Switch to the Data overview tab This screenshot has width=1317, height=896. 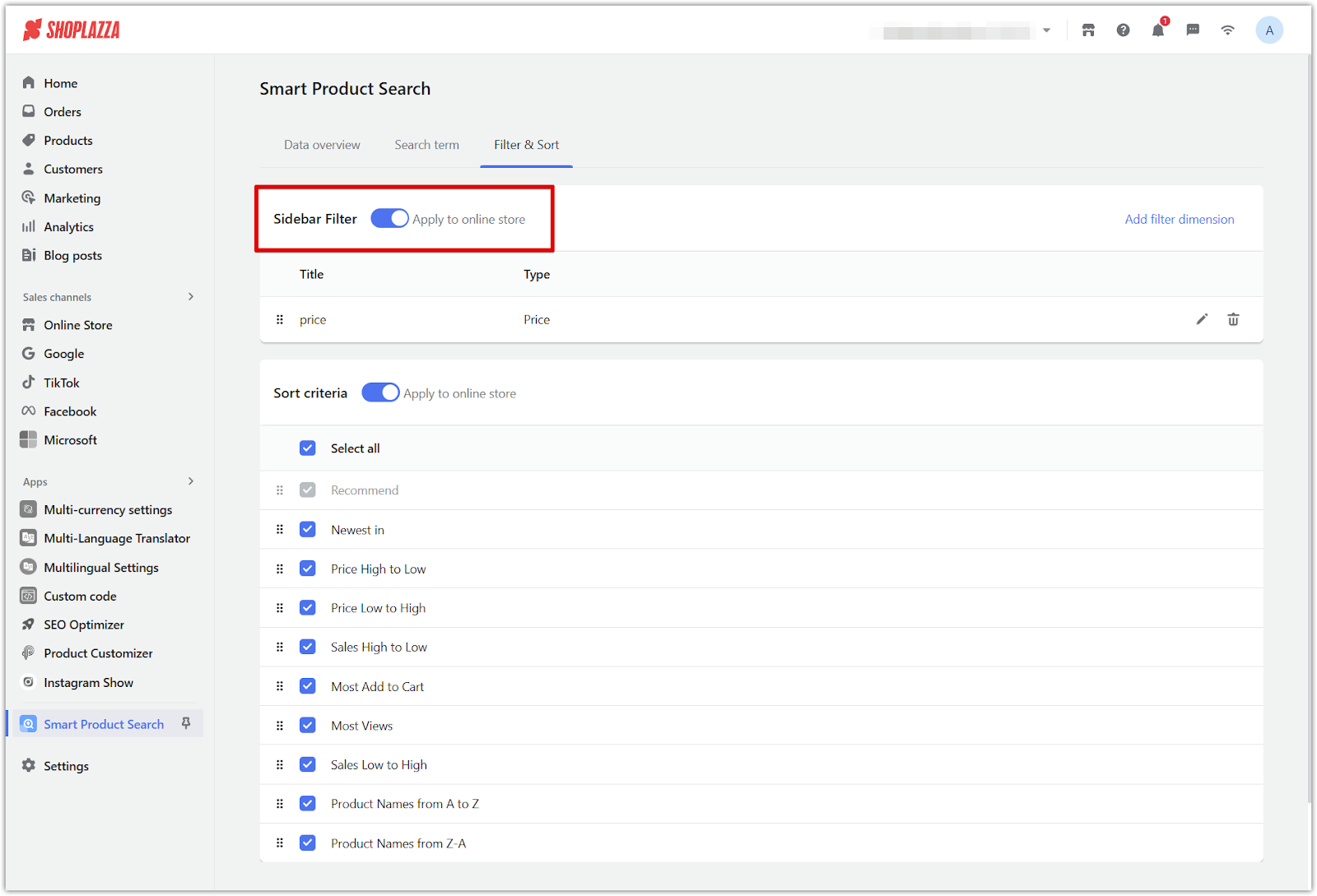(x=322, y=145)
